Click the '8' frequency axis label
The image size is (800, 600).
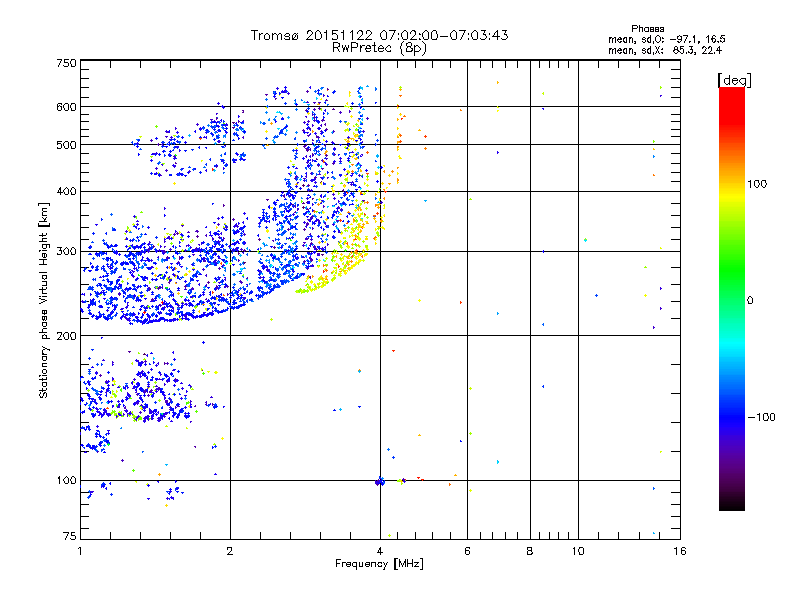[x=530, y=551]
